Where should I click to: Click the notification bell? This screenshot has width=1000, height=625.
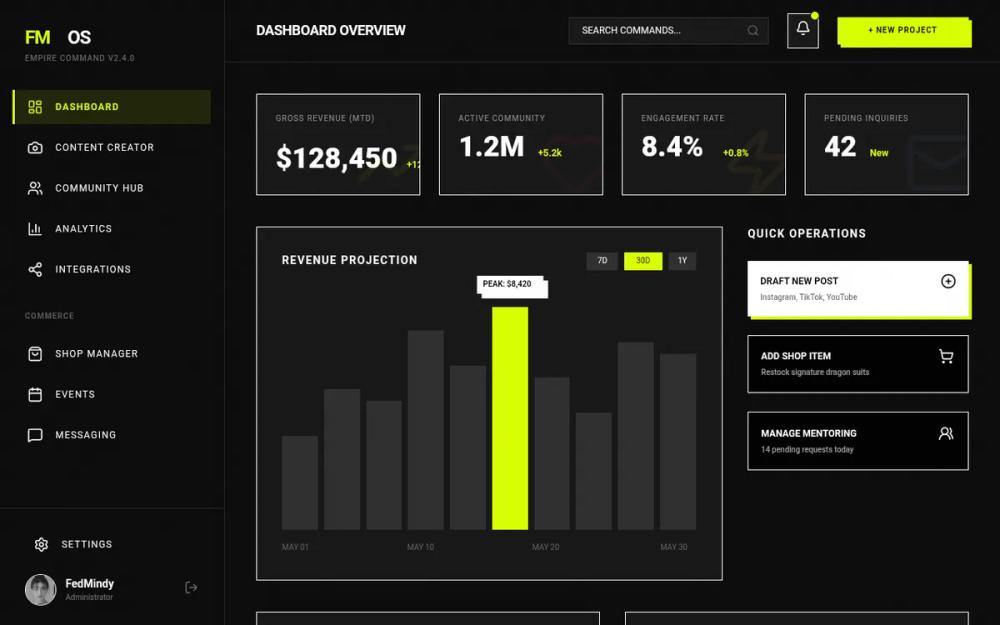click(x=802, y=30)
